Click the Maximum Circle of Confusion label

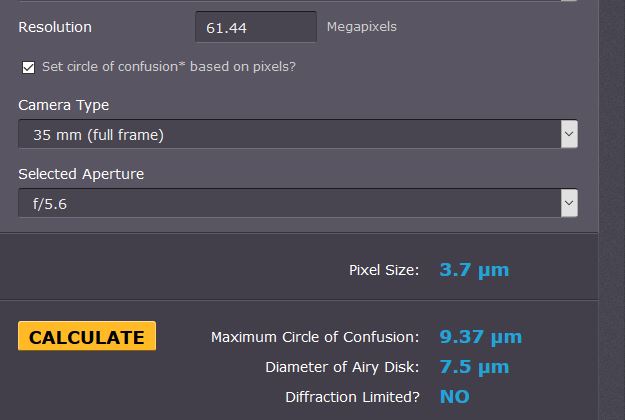point(315,337)
